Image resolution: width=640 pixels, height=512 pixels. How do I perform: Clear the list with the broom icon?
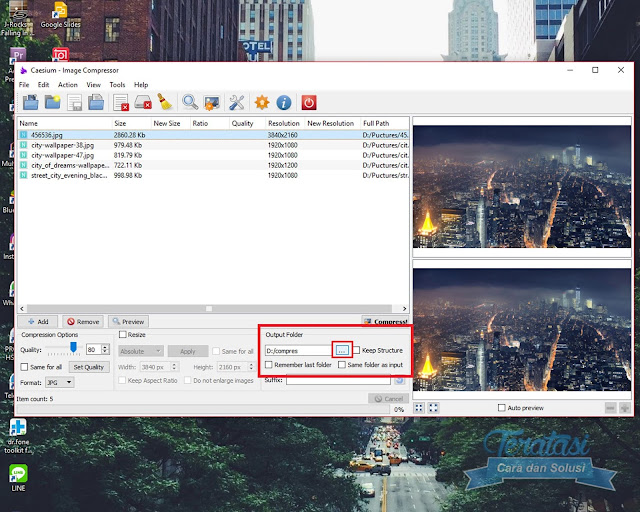click(x=165, y=102)
